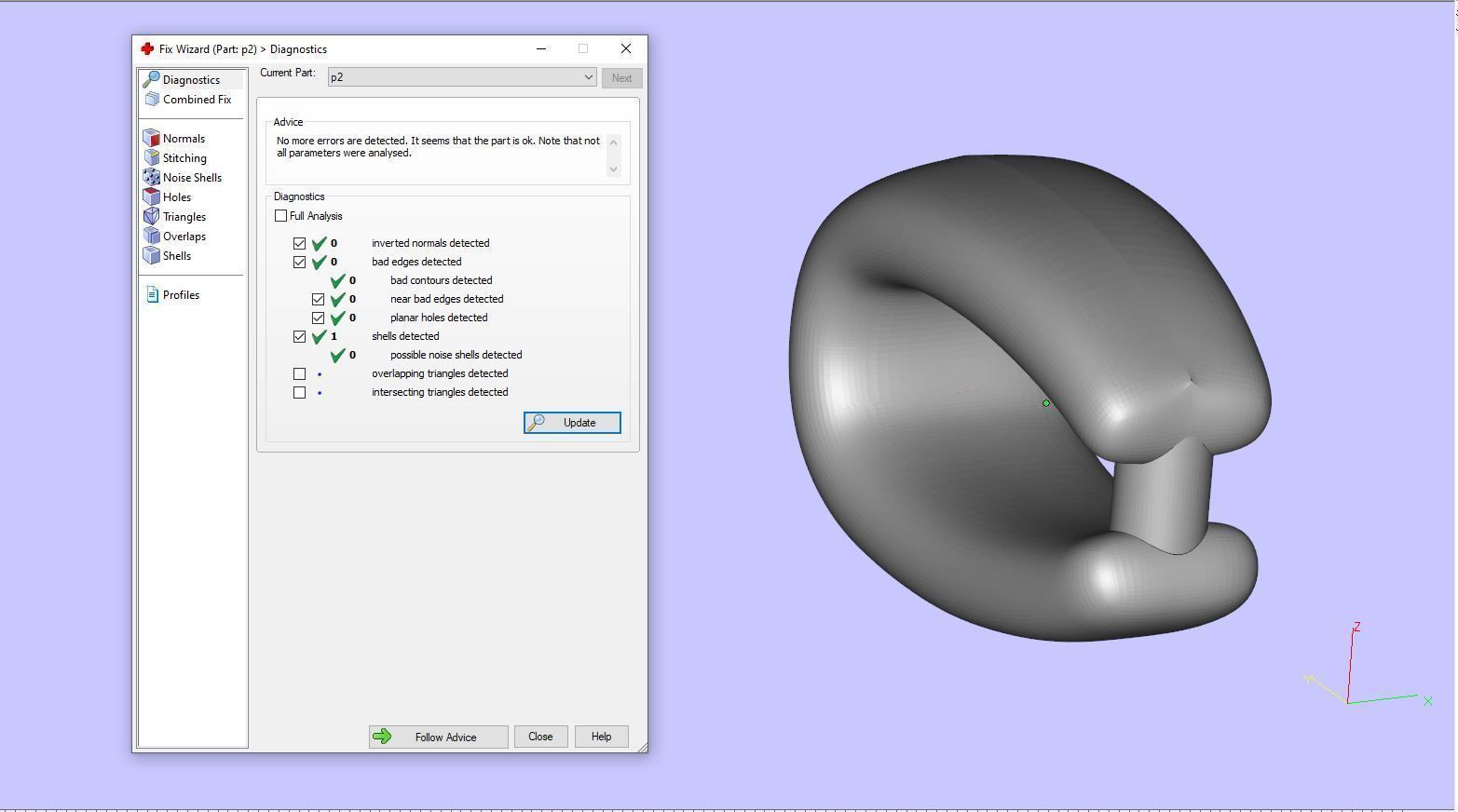Enable the Full Analysis checkbox
The width and height of the screenshot is (1458, 812).
(x=280, y=216)
